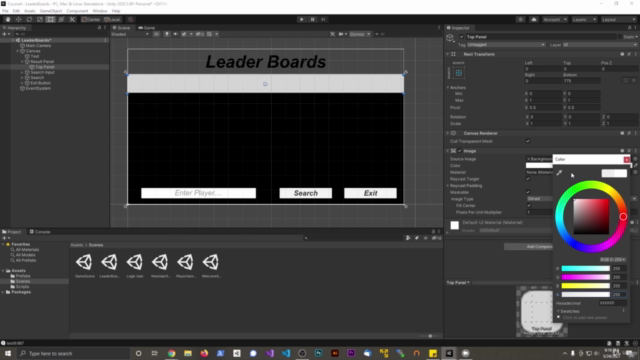Viewport: 640px width, 360px height.
Task: Open the Account dropdown
Action: [x=555, y=20]
